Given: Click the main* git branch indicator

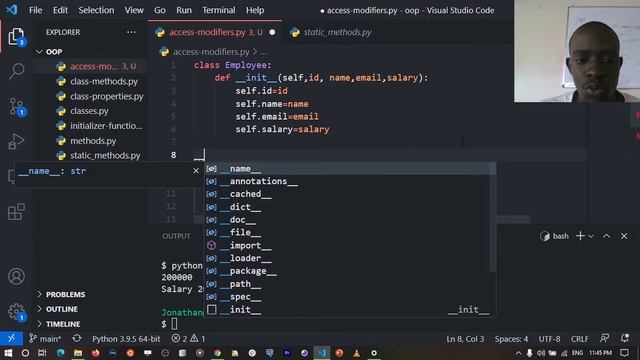Looking at the screenshot, I should [x=45, y=338].
